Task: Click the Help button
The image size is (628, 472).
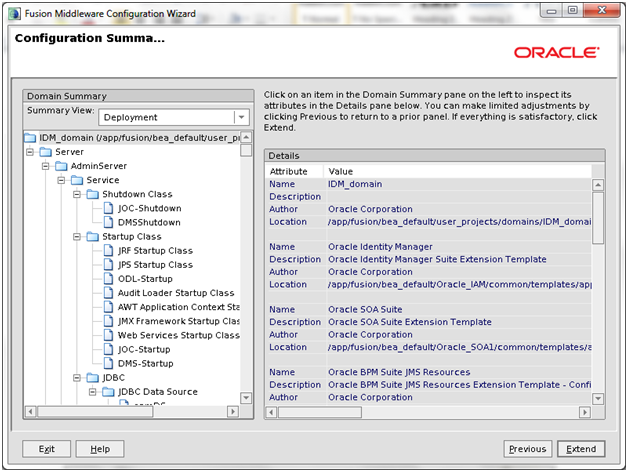Action: pyautogui.click(x=100, y=449)
